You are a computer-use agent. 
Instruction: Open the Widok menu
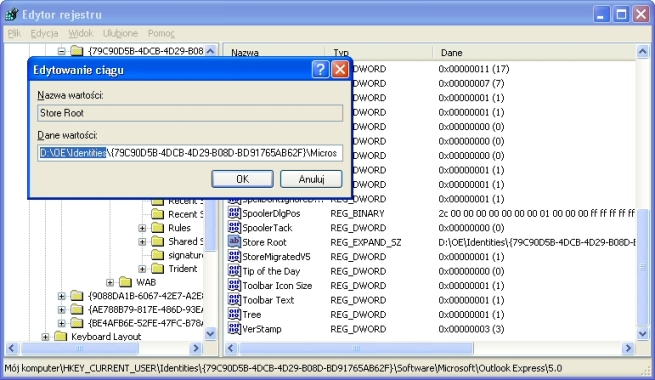(x=81, y=33)
